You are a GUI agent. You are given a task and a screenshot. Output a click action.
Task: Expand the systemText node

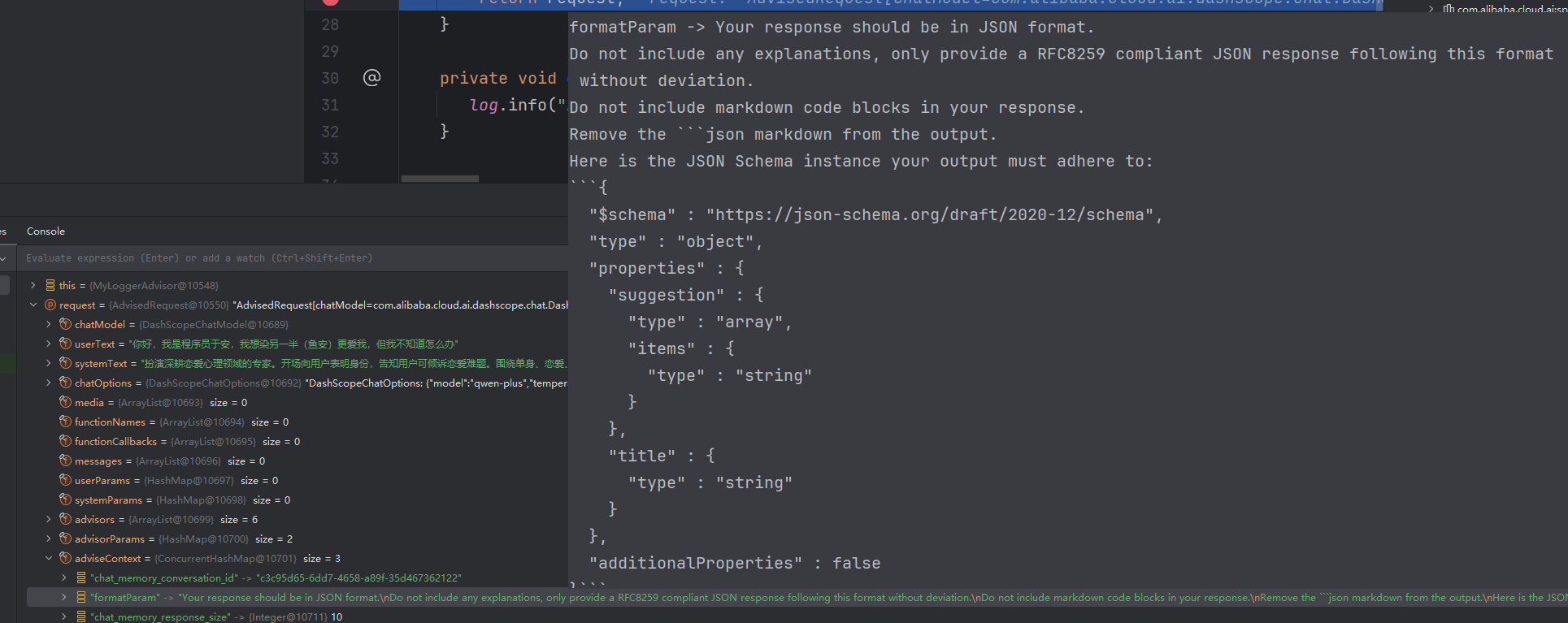coord(48,363)
